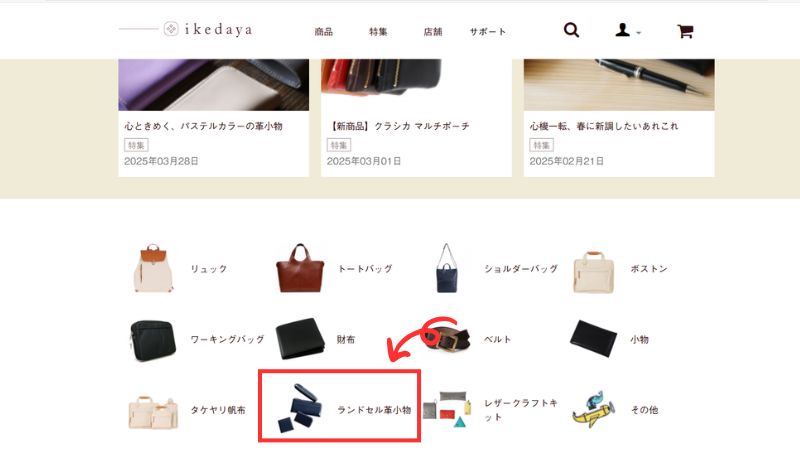Open the pastel color leather goods article
This screenshot has height=450, width=800.
coord(213,118)
